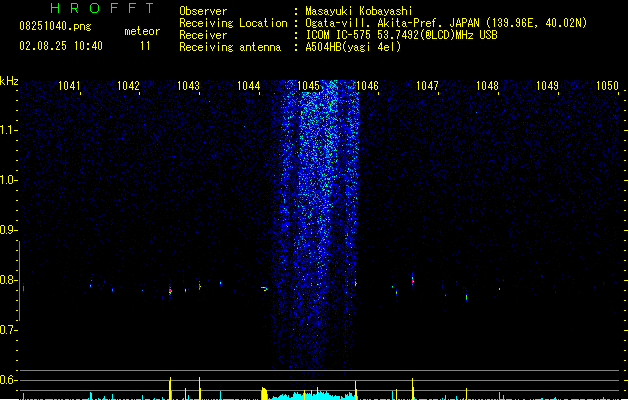Click the 1042 time axis tick label
This screenshot has width=629, height=400.
[128, 86]
